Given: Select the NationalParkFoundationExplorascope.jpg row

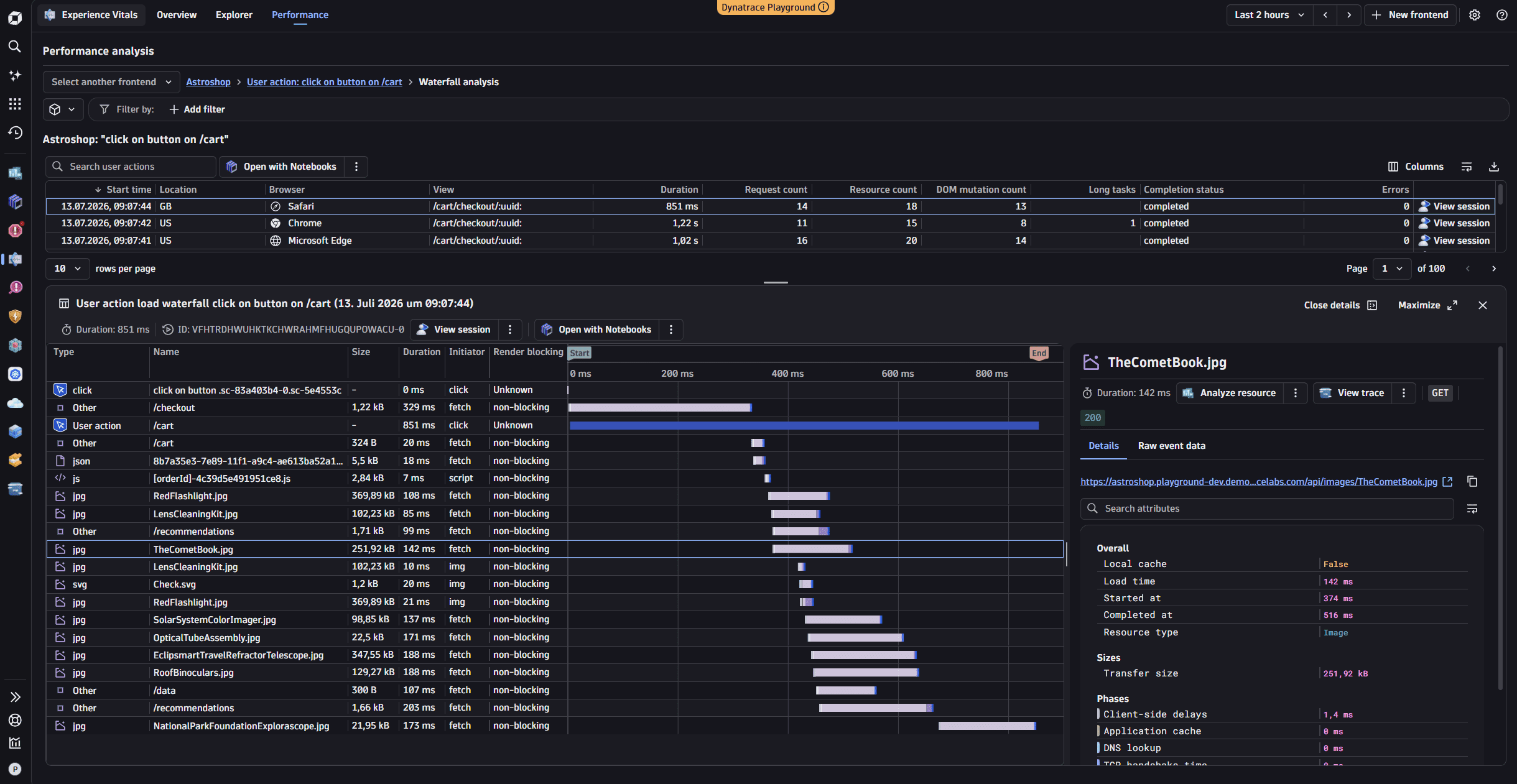Looking at the screenshot, I should [x=555, y=726].
